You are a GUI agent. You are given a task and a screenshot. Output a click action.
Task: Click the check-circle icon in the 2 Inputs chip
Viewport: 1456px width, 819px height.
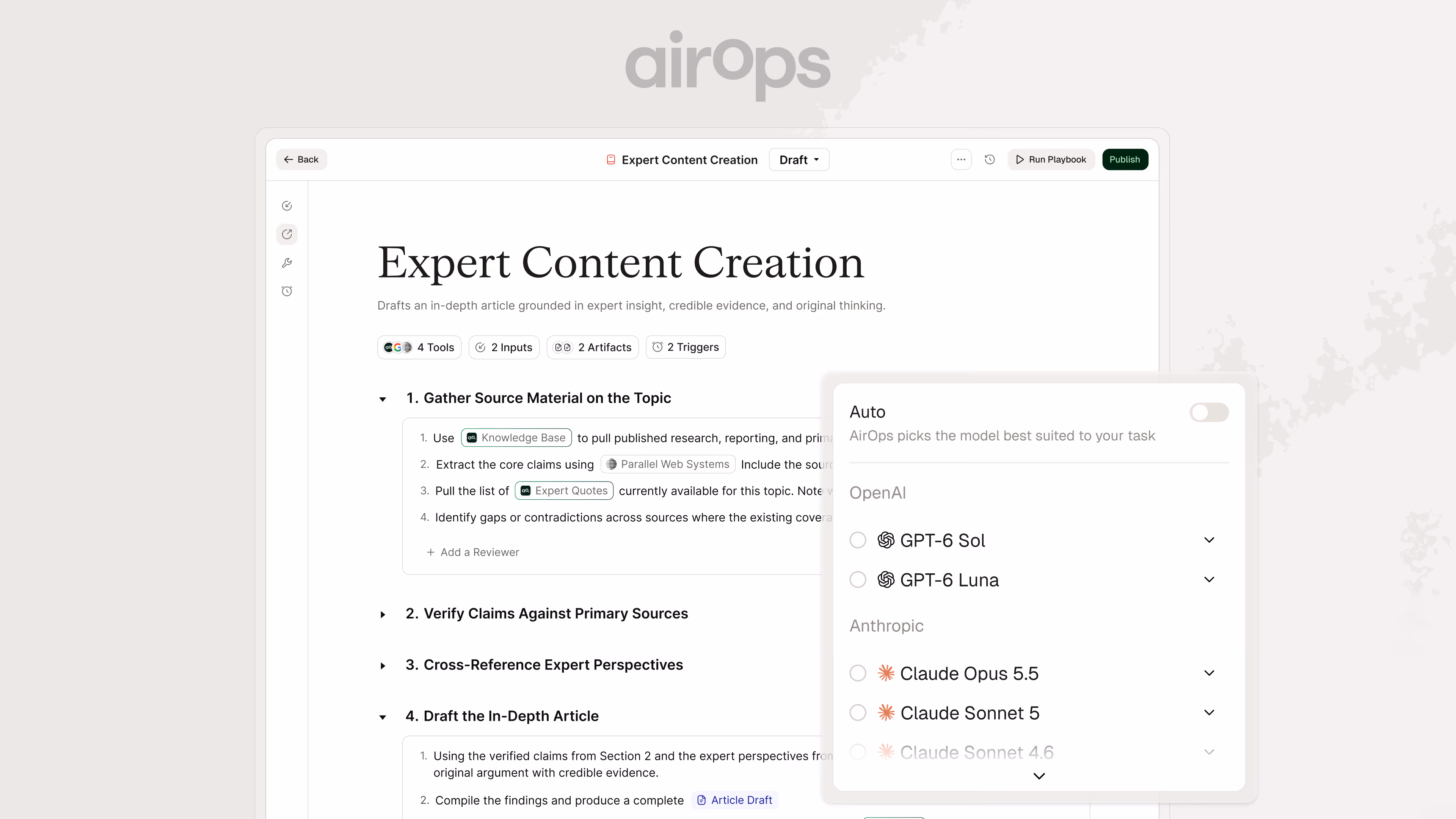480,347
